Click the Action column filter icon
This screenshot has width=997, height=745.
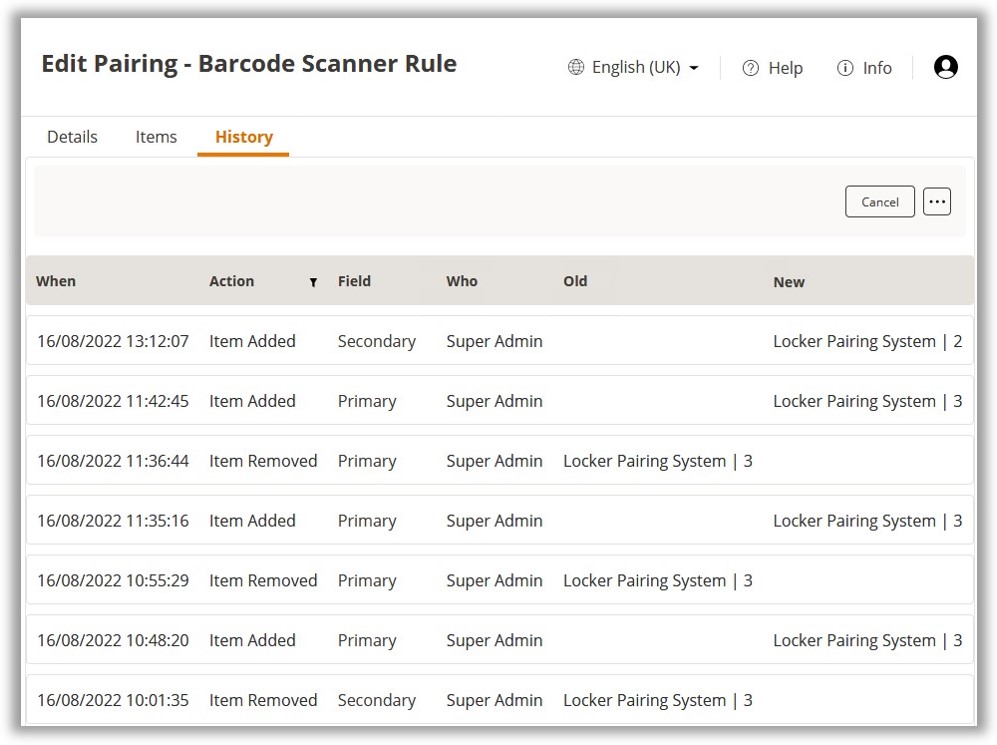(313, 283)
